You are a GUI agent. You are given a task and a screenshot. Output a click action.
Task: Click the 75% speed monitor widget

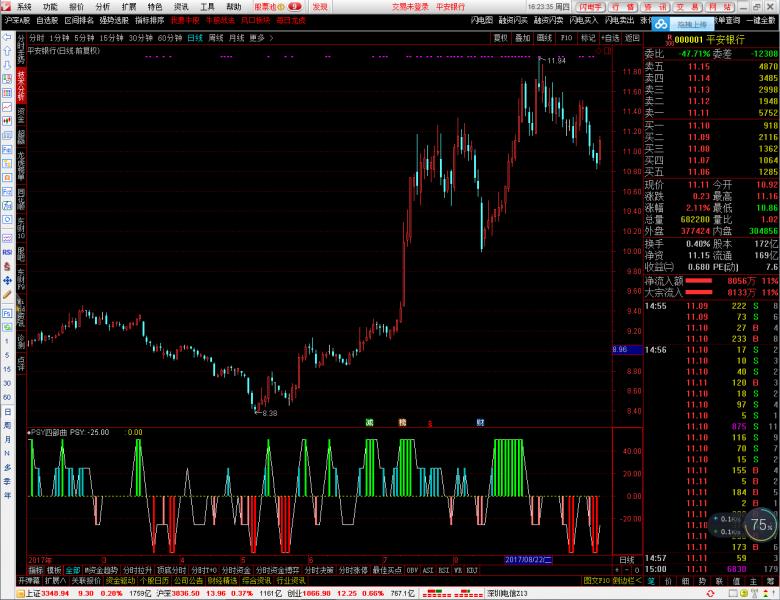[x=761, y=524]
